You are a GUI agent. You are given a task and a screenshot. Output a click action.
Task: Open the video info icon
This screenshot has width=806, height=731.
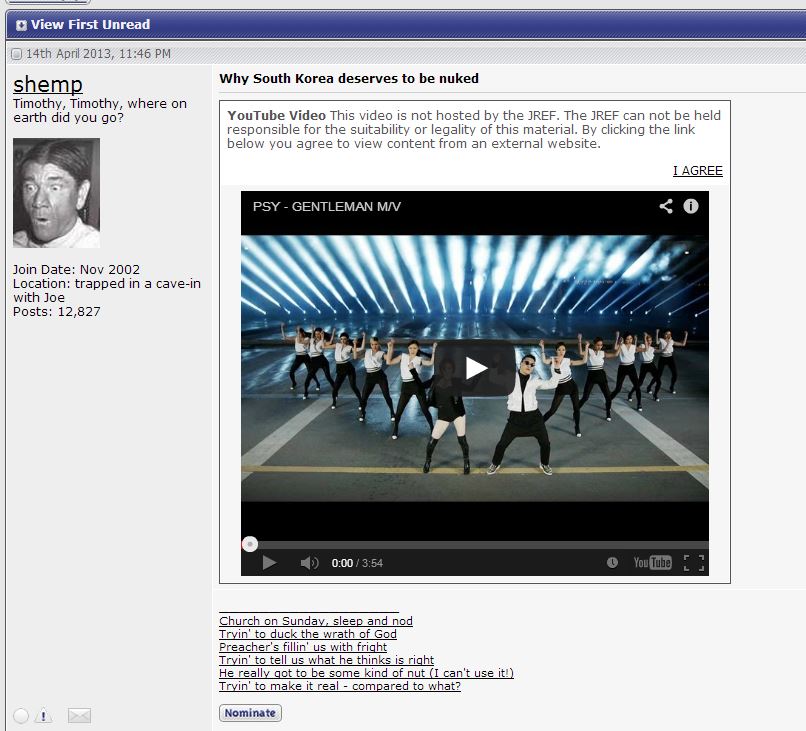pos(690,206)
